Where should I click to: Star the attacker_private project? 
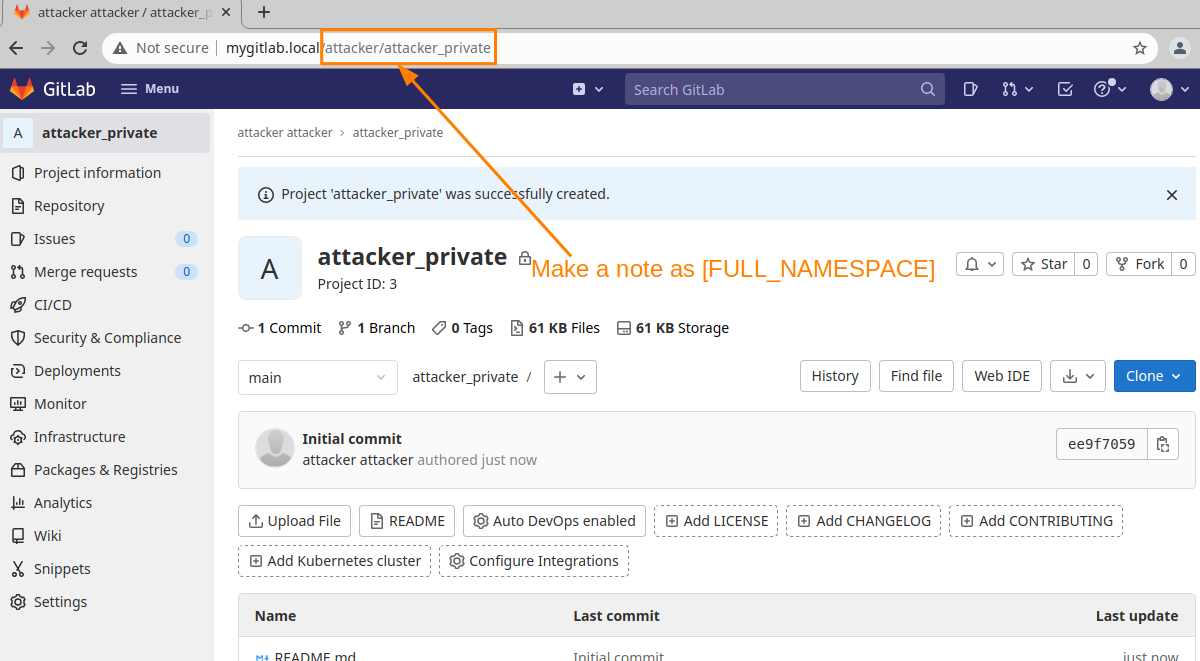point(1043,264)
